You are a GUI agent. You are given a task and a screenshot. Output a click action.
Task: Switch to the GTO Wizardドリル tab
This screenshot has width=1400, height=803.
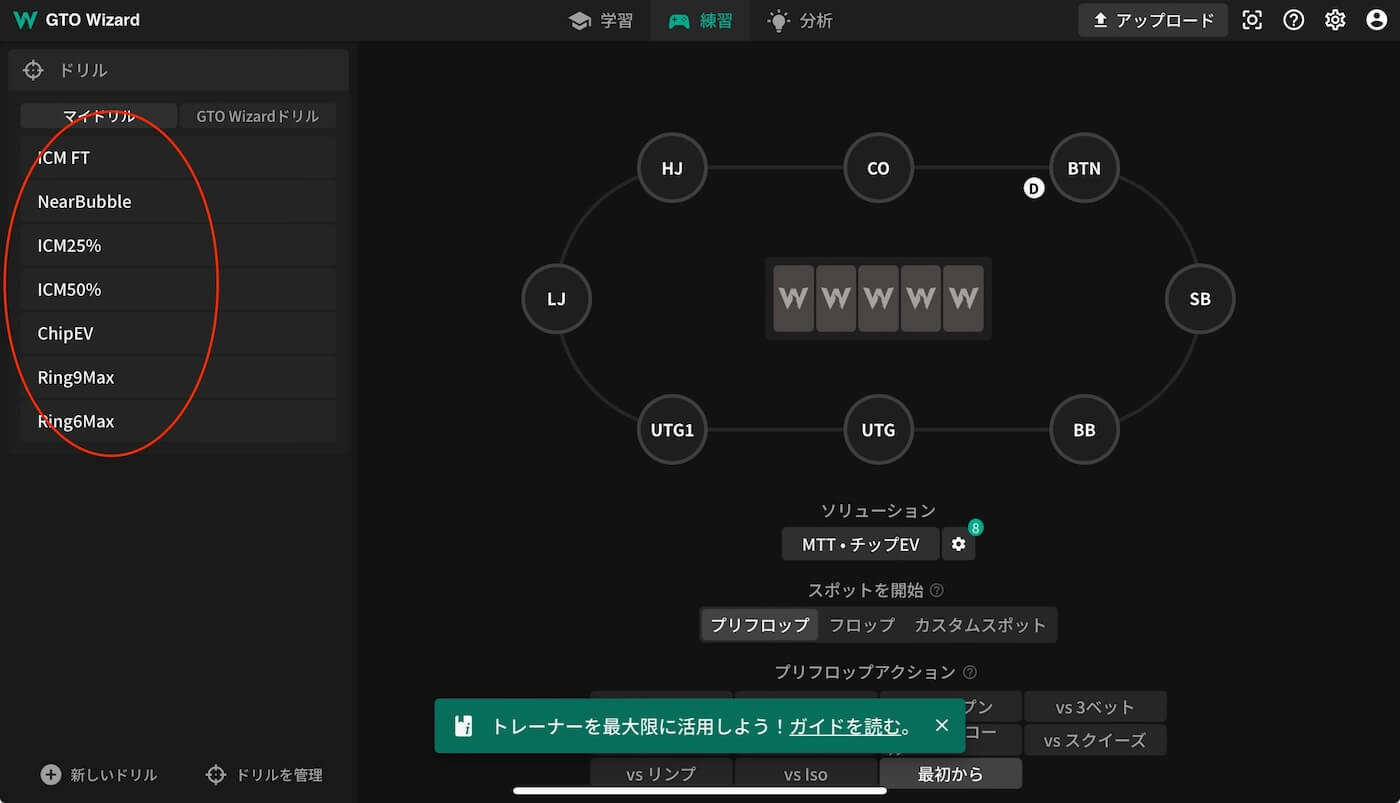(257, 116)
